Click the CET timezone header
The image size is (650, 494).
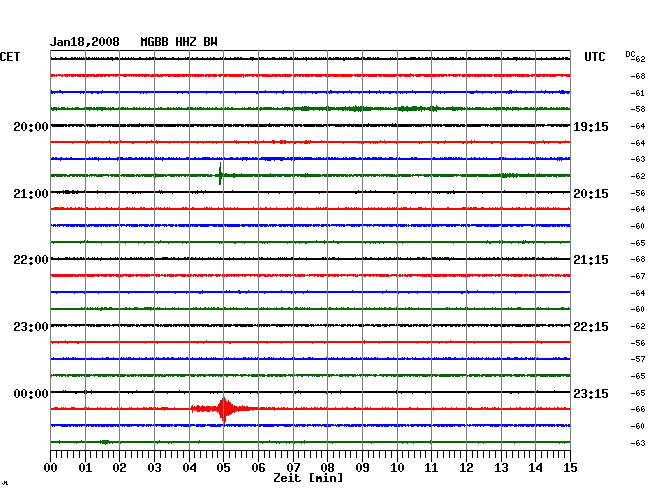[10, 57]
